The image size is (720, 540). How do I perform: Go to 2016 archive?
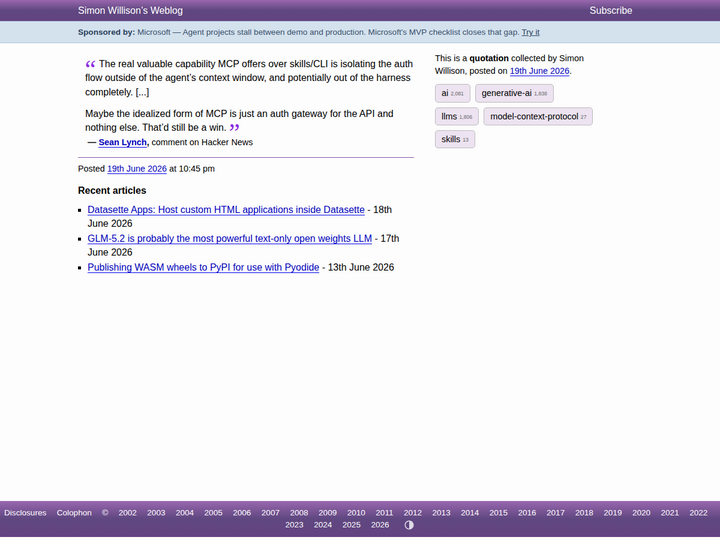(x=527, y=513)
